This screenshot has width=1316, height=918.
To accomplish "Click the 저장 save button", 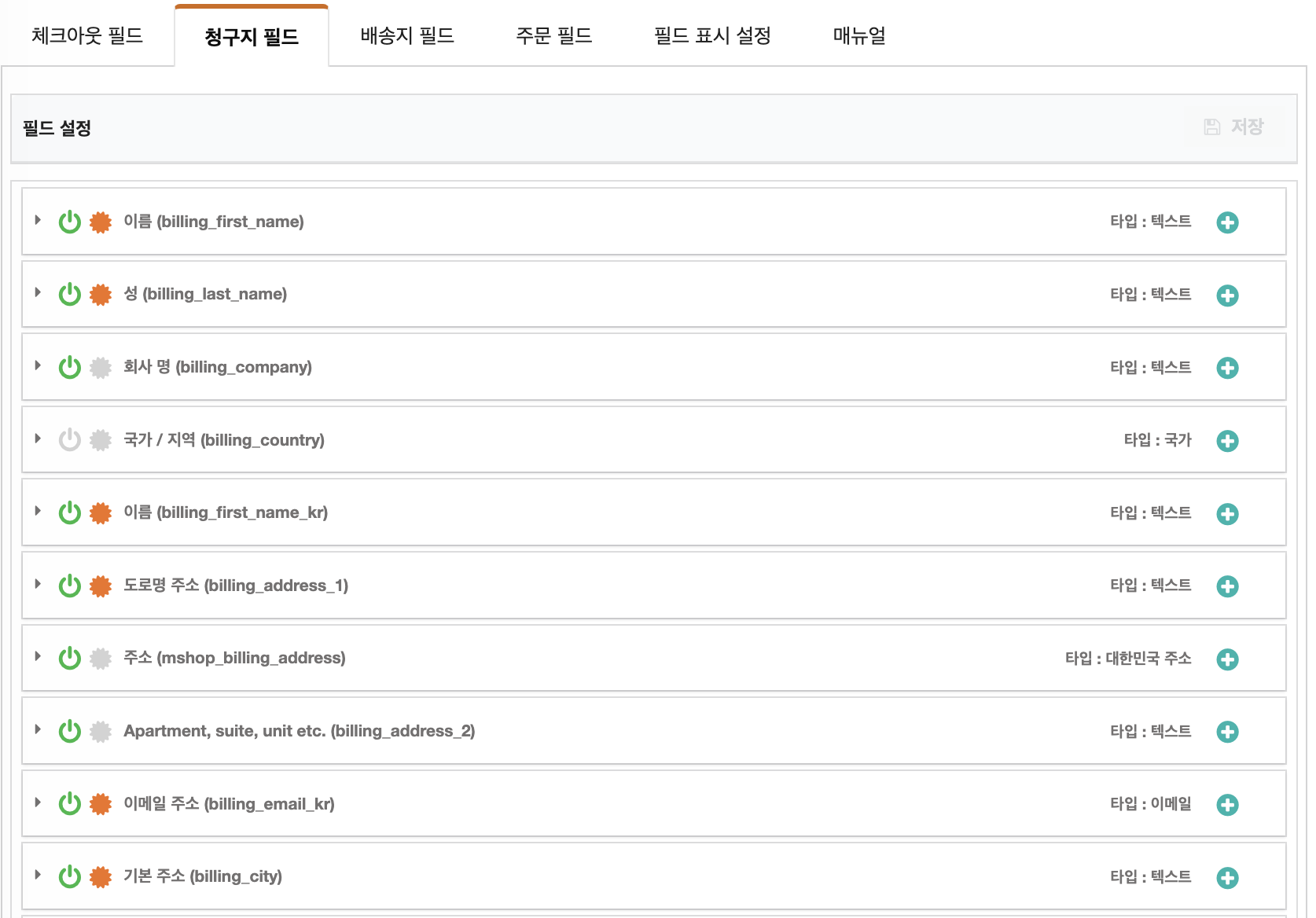I will click(x=1234, y=127).
